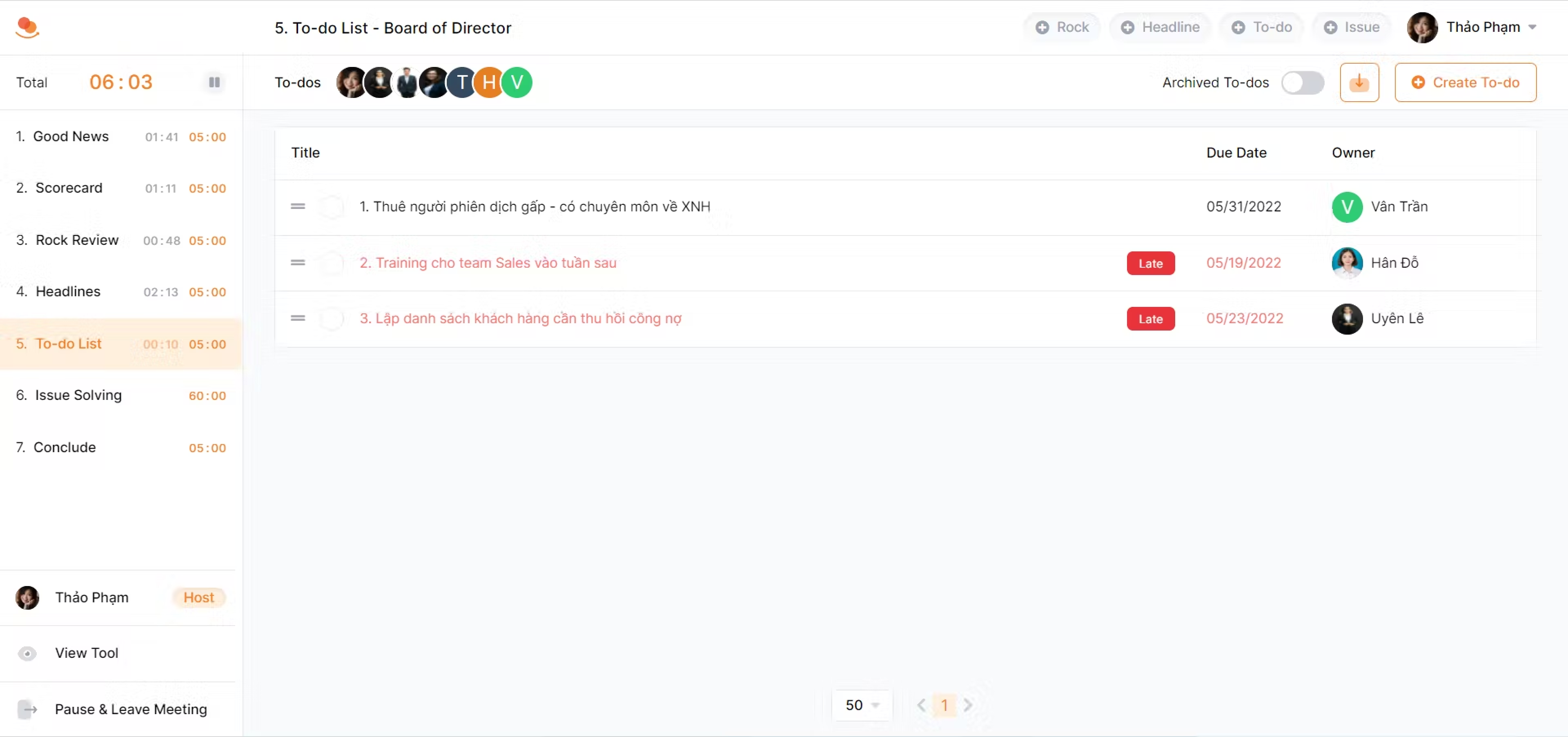The width and height of the screenshot is (1568, 737).
Task: Click the Late badge on Training to-do
Action: (x=1150, y=263)
